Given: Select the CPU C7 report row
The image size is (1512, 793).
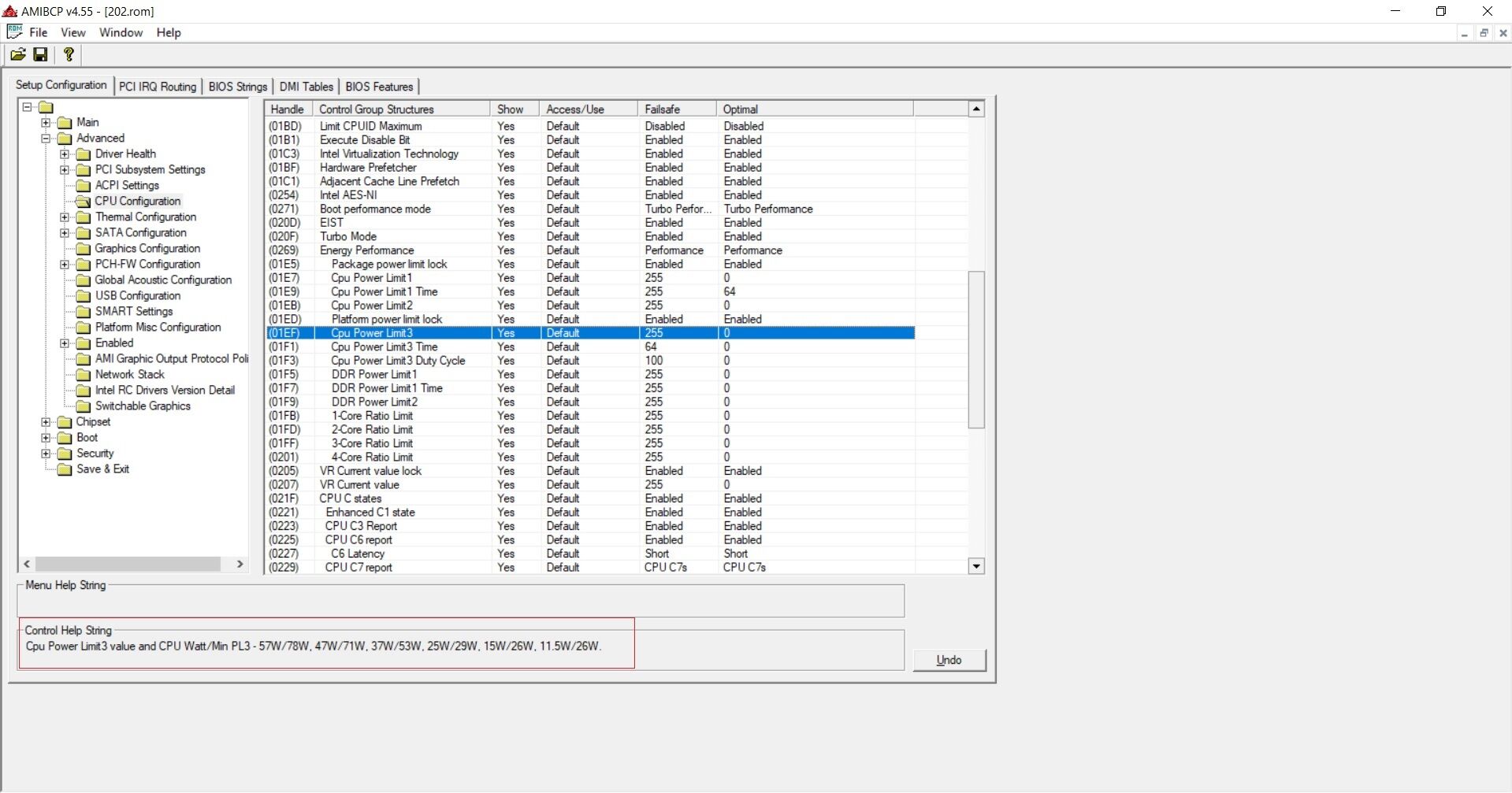Looking at the screenshot, I should 590,567.
